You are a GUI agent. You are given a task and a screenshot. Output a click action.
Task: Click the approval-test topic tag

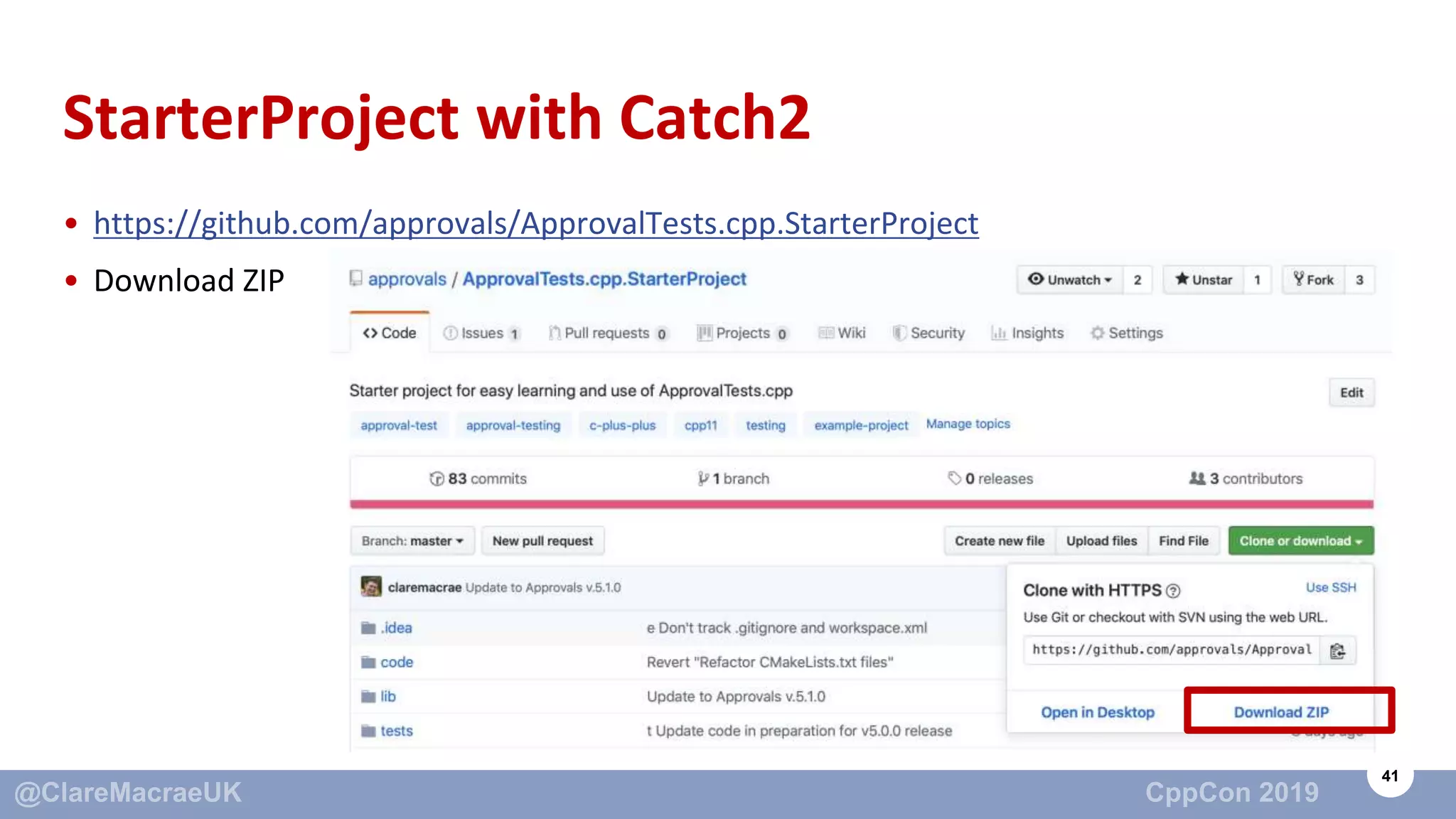399,425
